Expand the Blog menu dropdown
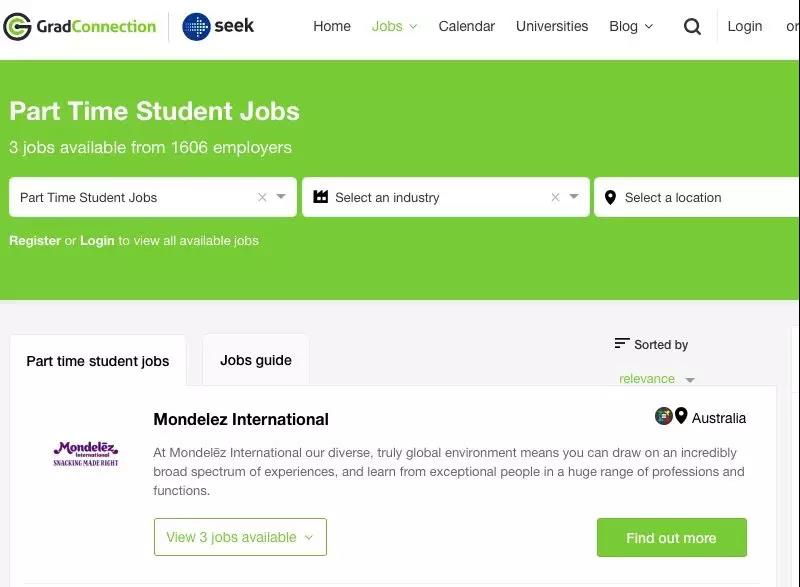 631,27
